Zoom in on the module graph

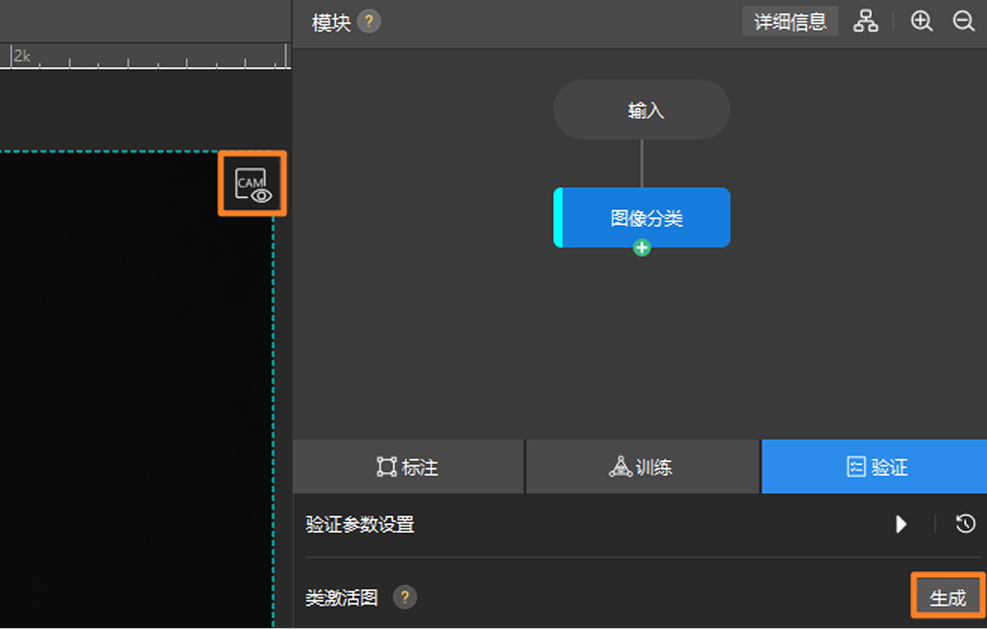point(922,21)
